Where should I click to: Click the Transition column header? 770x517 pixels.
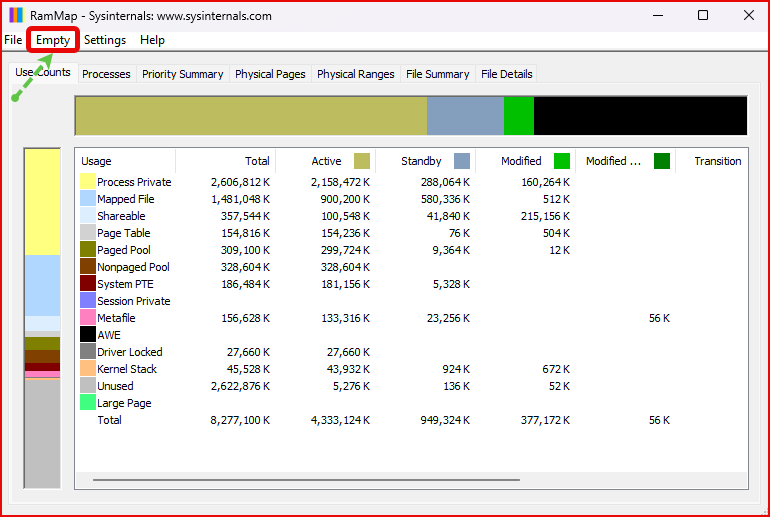point(712,161)
